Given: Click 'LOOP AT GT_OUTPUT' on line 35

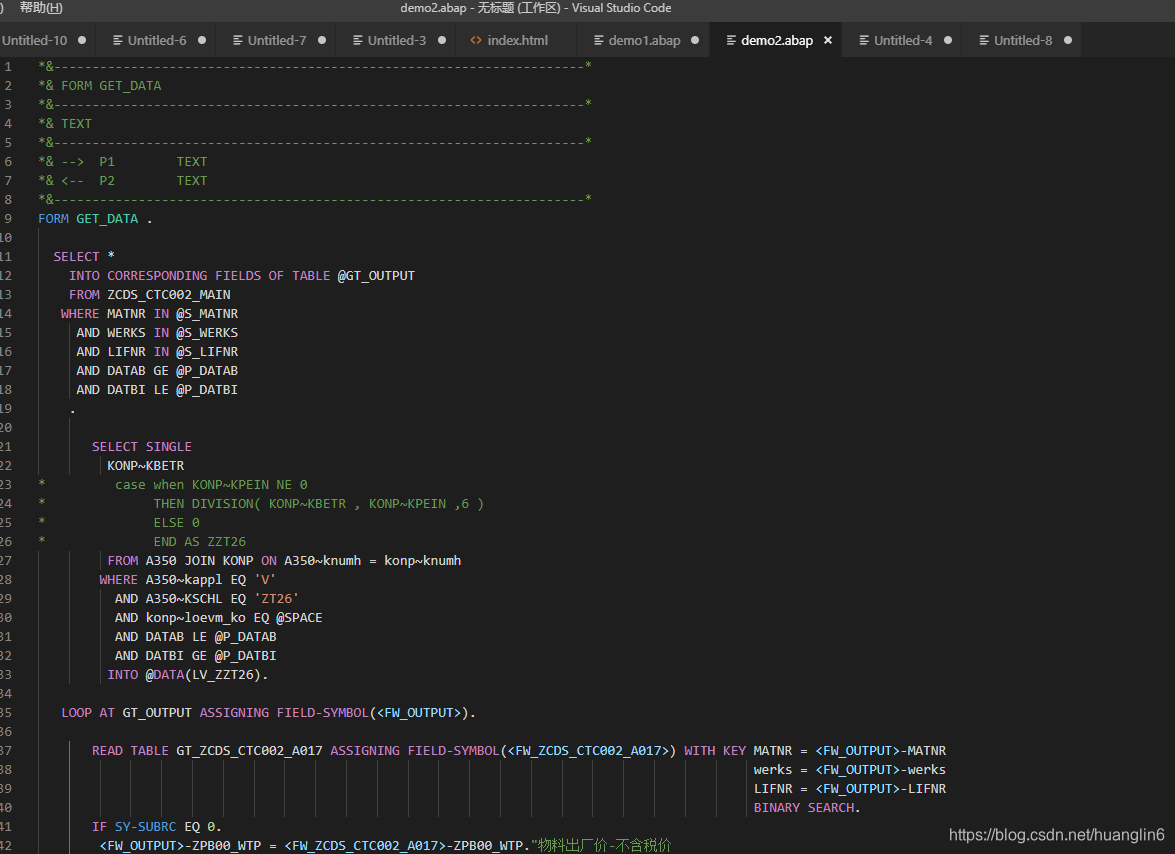Looking at the screenshot, I should click(126, 712).
